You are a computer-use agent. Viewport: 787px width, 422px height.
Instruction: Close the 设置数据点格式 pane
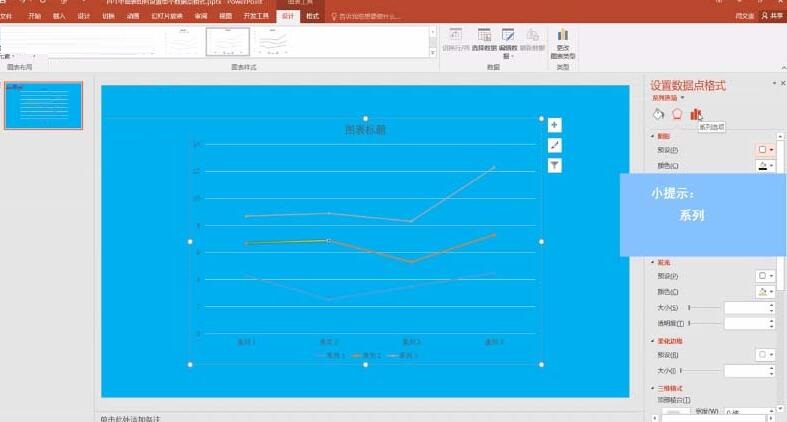pyautogui.click(x=782, y=83)
